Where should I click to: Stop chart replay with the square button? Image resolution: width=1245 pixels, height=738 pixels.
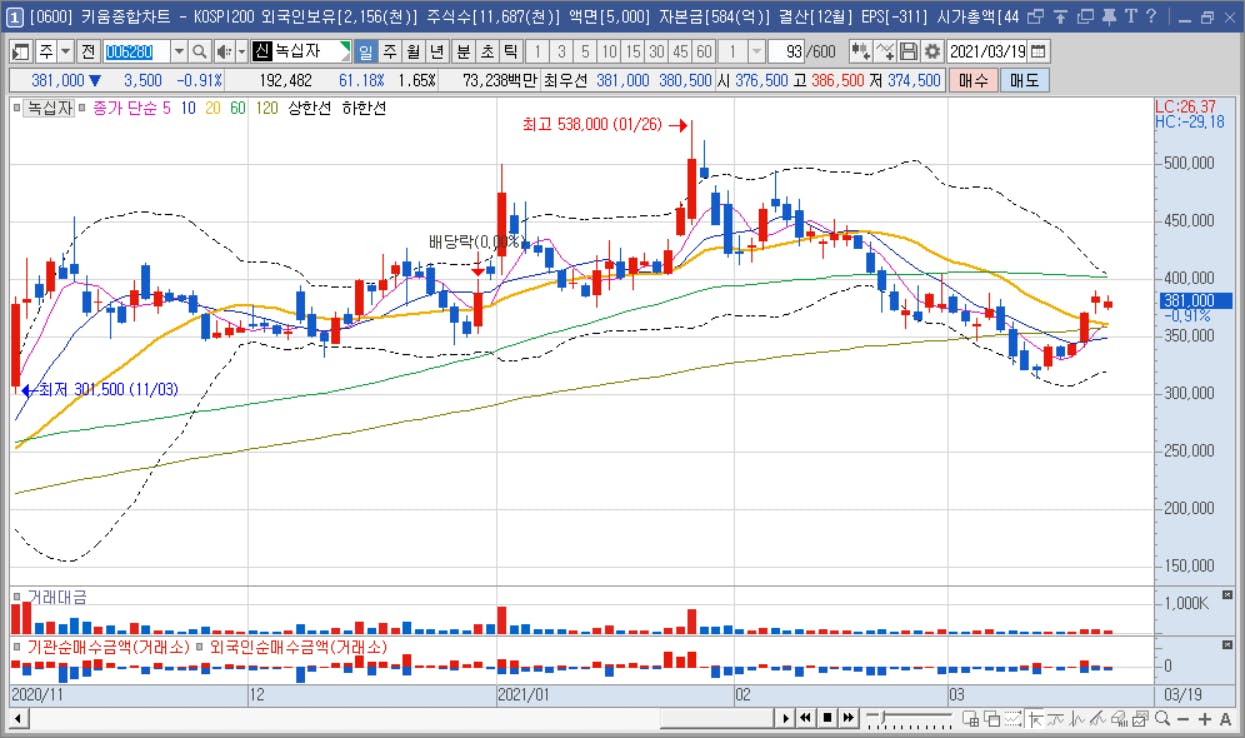[827, 717]
